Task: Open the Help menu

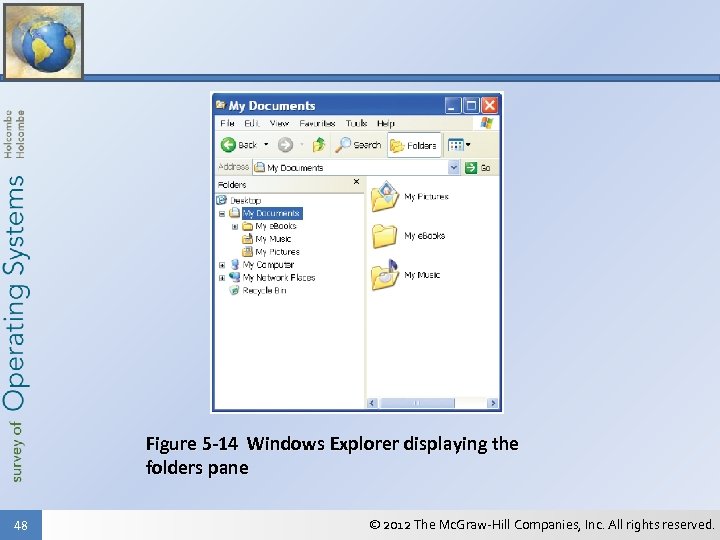Action: click(x=386, y=123)
